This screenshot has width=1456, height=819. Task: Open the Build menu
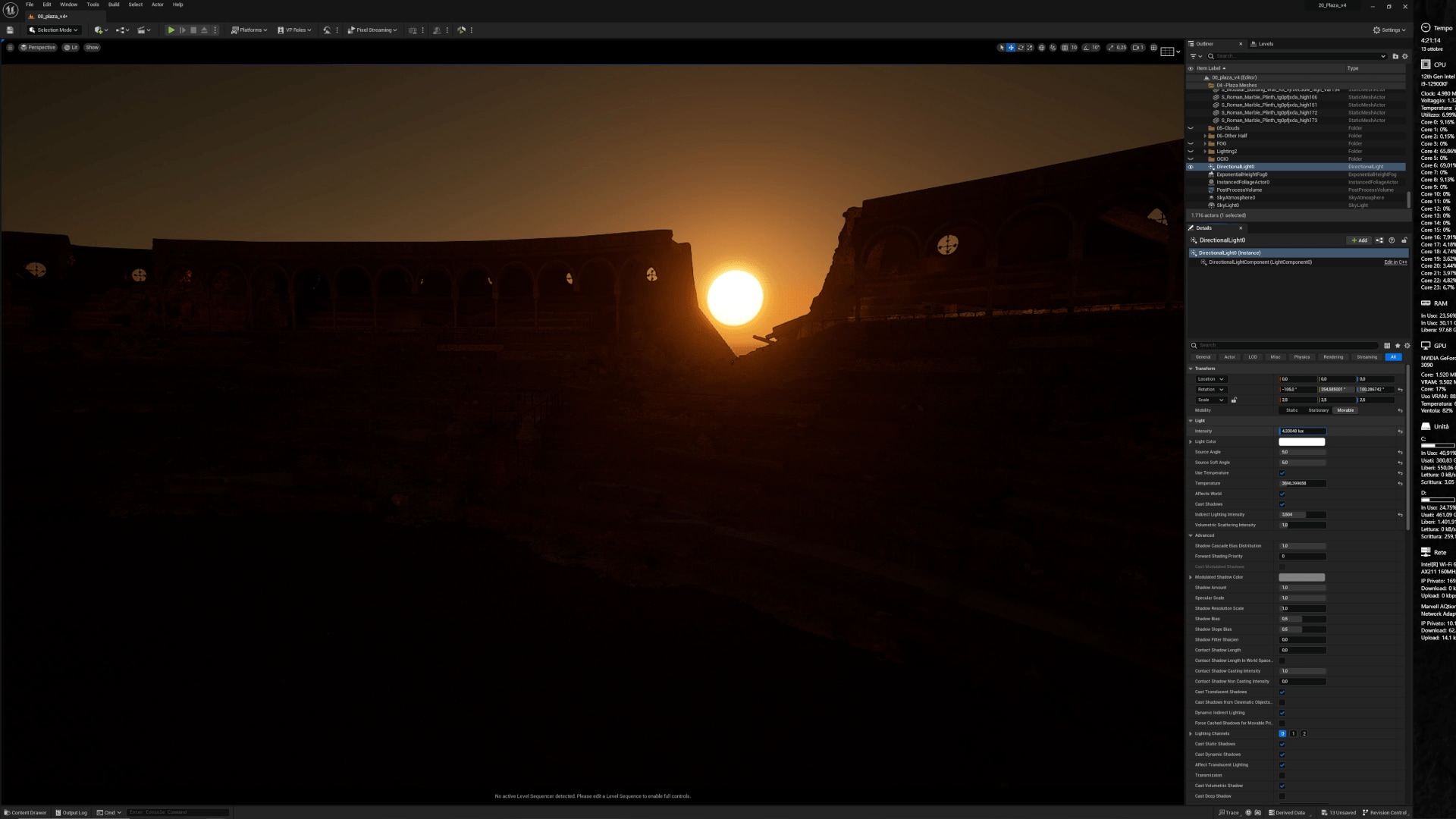click(114, 5)
